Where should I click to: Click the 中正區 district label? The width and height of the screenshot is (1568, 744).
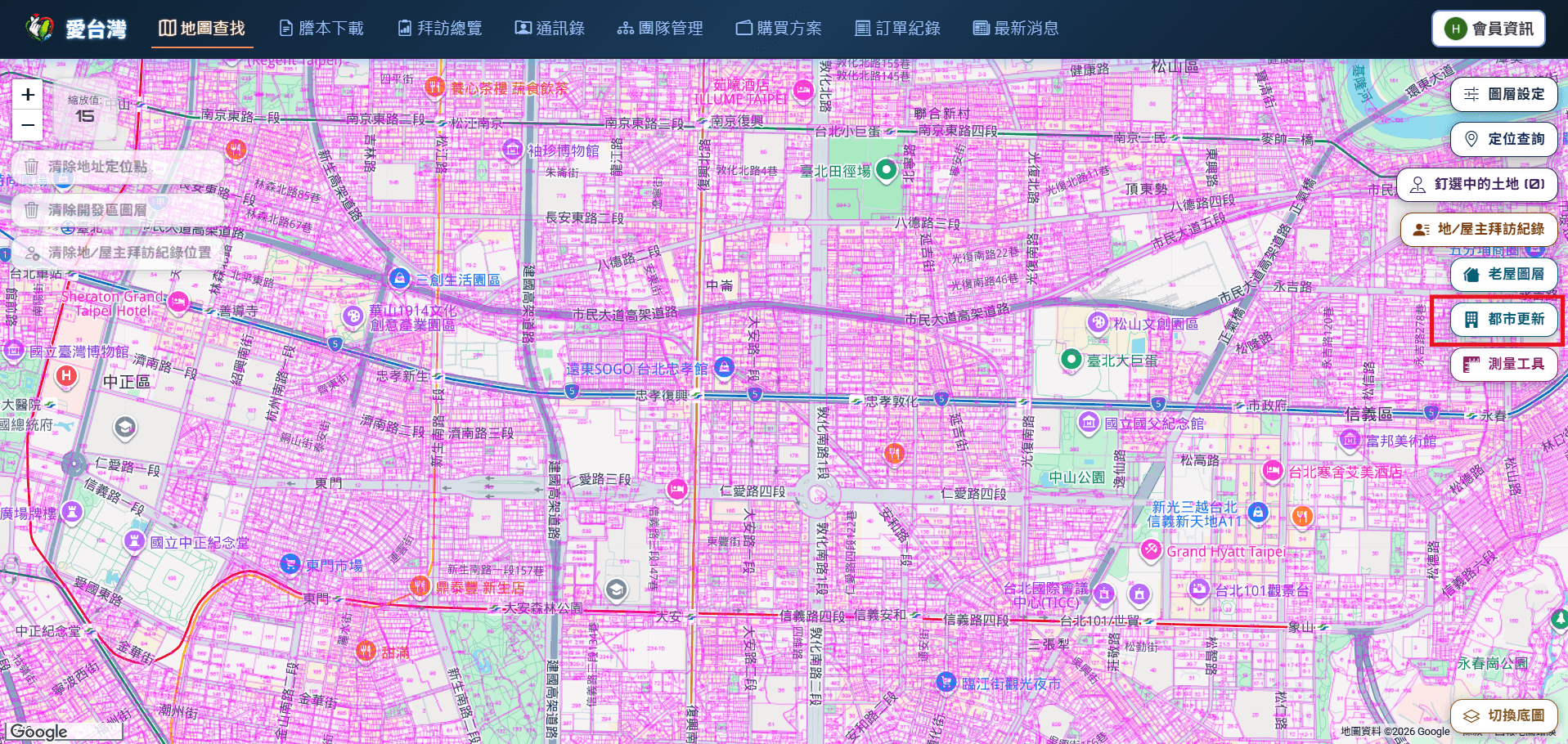click(127, 382)
